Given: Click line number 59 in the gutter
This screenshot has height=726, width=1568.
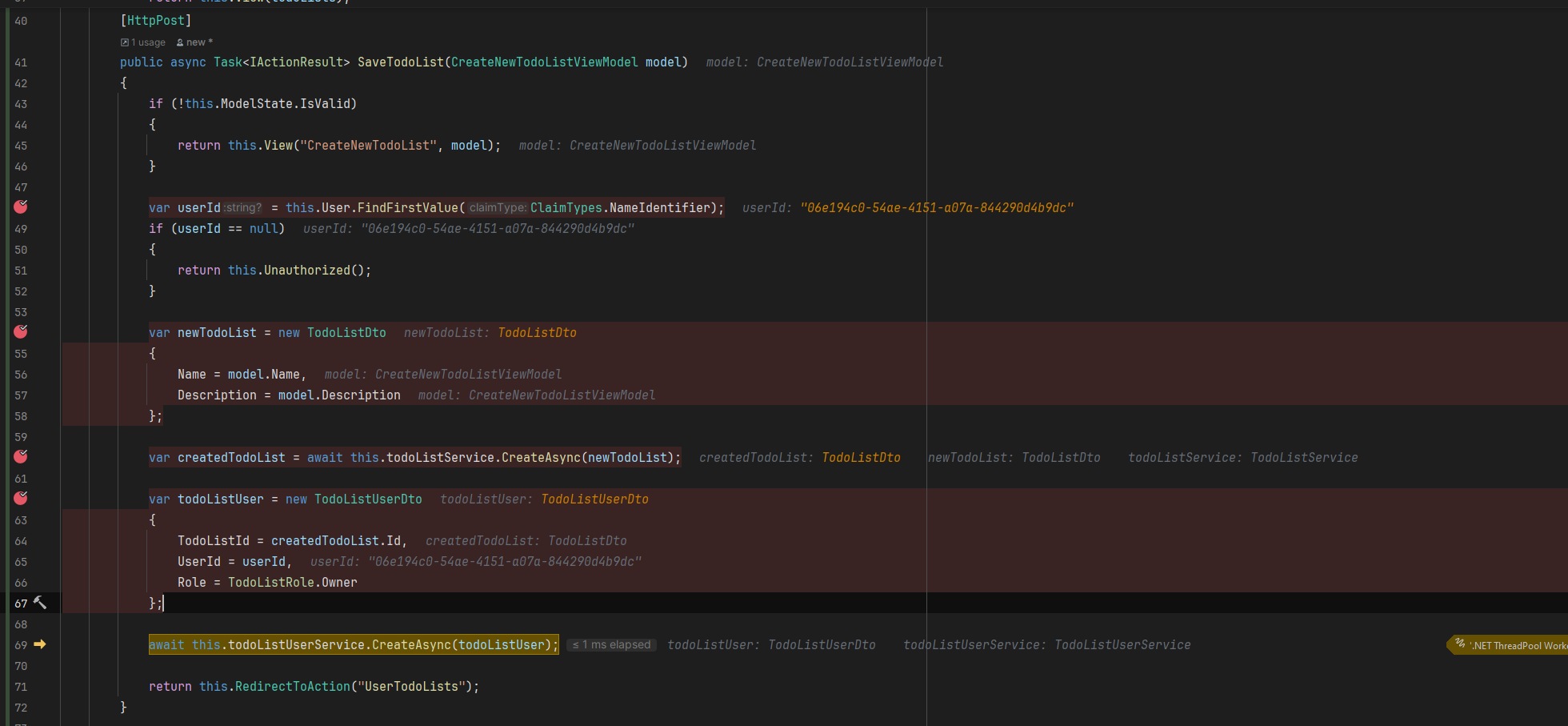Looking at the screenshot, I should click(21, 437).
